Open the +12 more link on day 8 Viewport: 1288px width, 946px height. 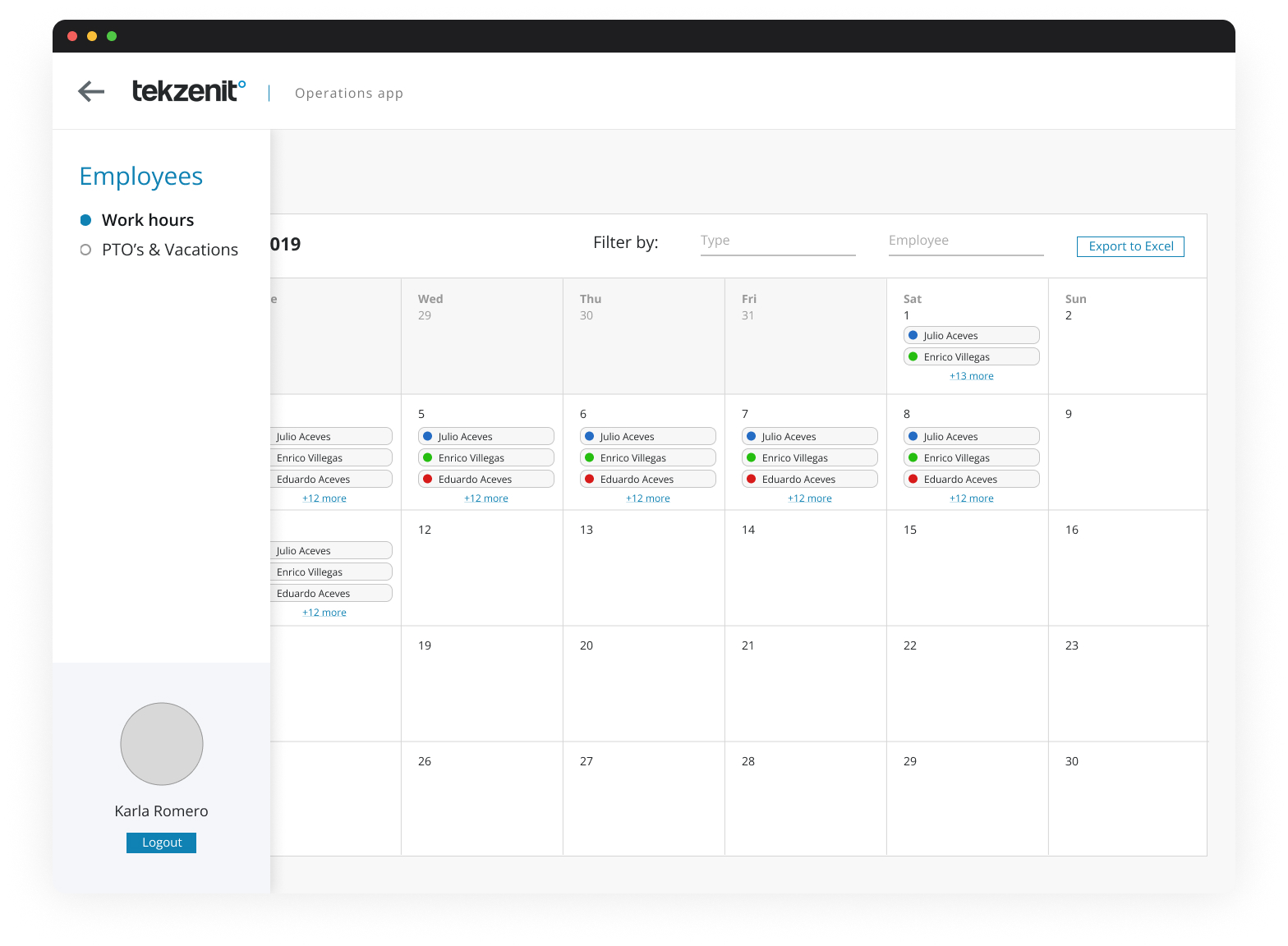(972, 498)
